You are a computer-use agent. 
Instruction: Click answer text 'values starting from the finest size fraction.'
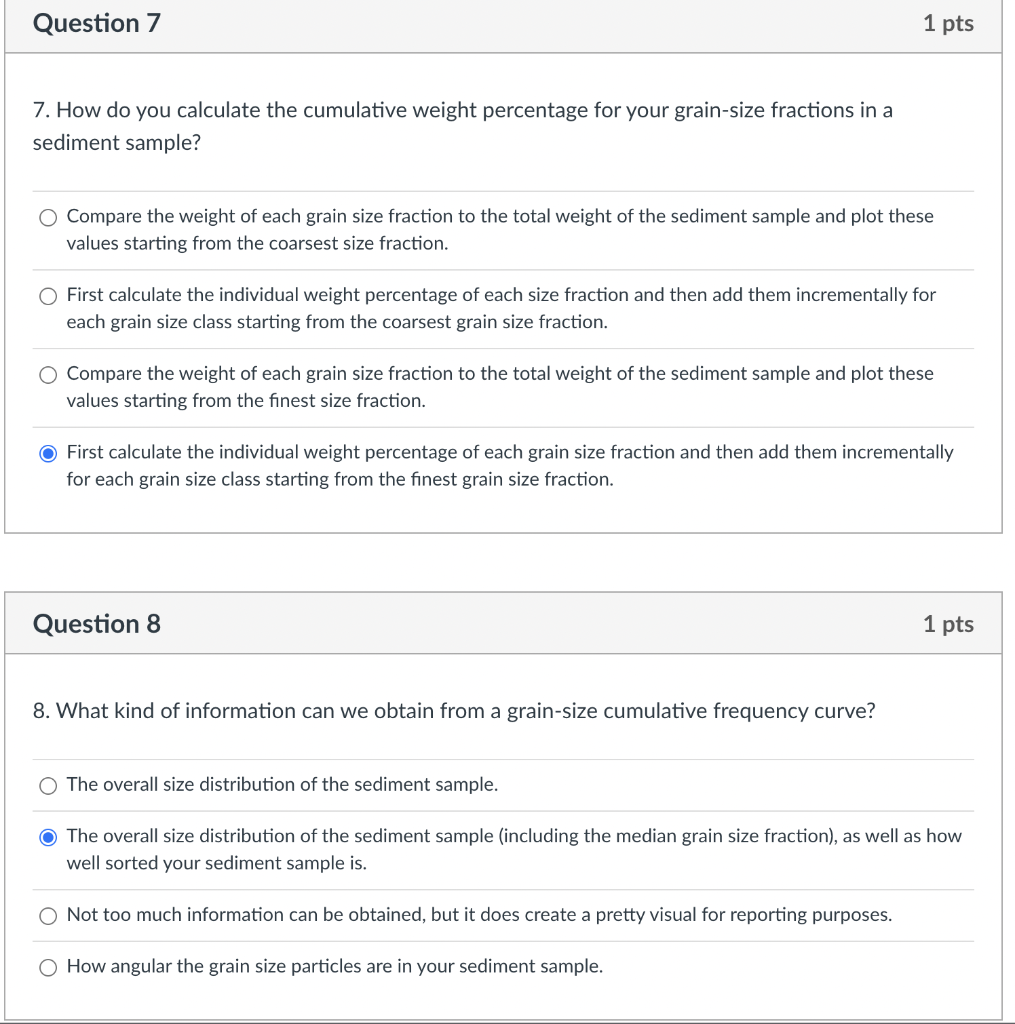coord(246,400)
